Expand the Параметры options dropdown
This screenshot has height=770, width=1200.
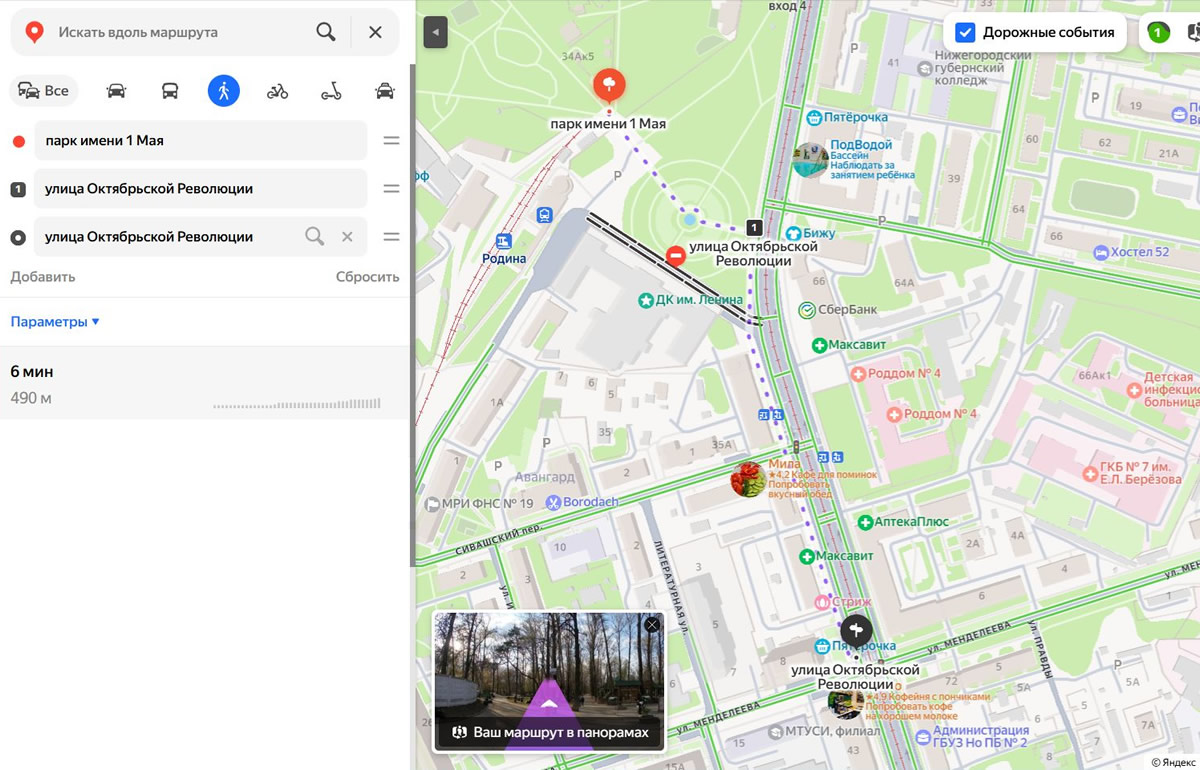(x=55, y=322)
